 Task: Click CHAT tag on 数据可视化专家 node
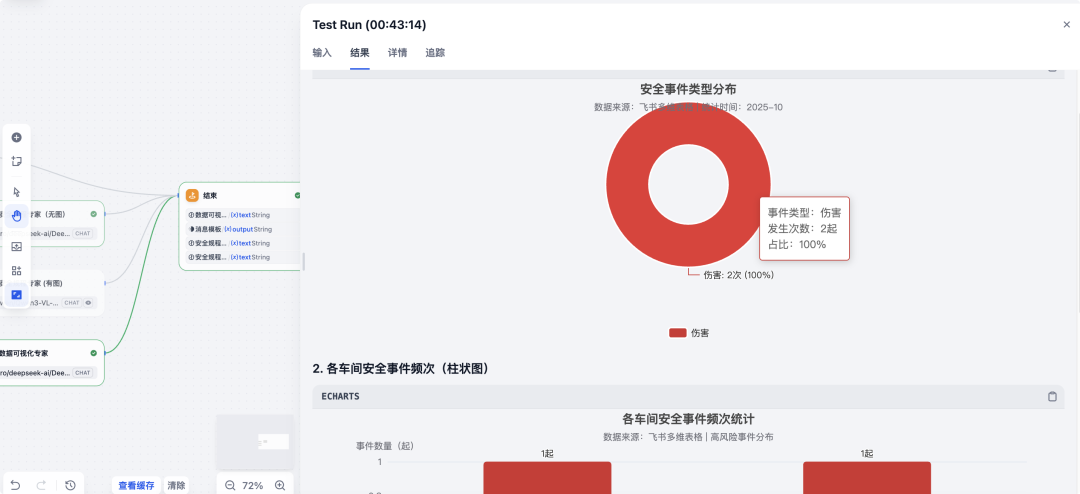[83, 373]
